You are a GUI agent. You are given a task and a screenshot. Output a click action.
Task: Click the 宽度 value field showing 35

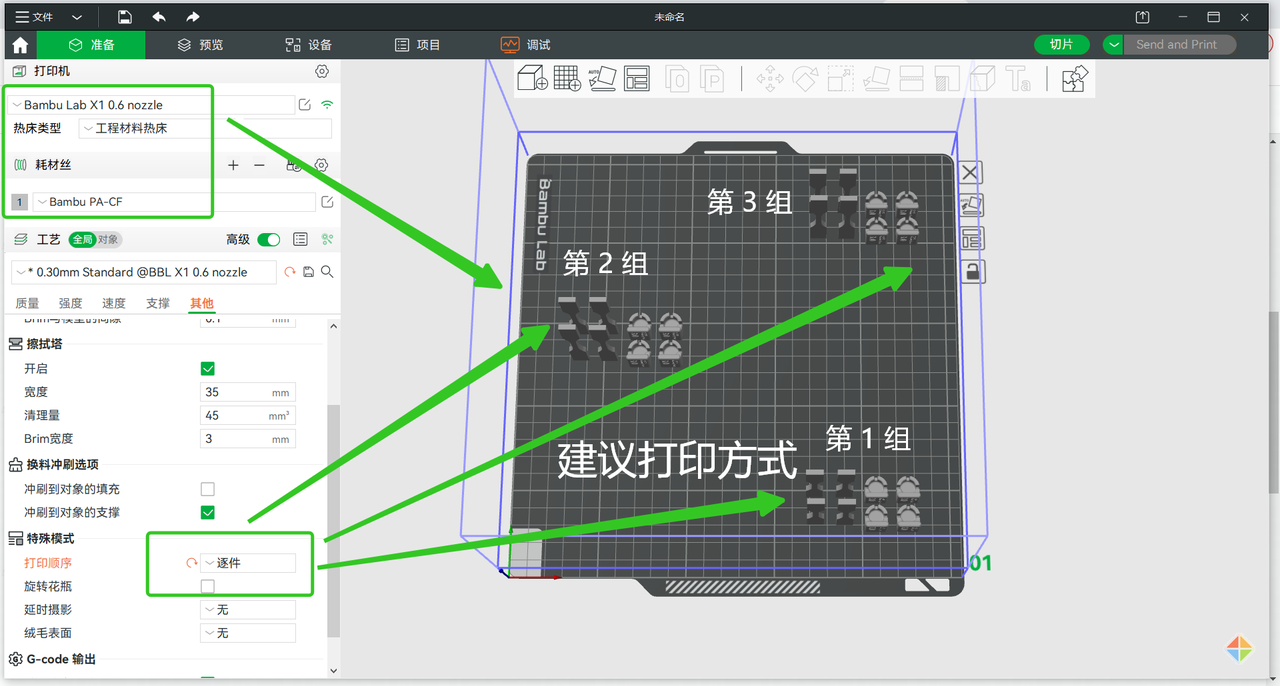tap(248, 392)
